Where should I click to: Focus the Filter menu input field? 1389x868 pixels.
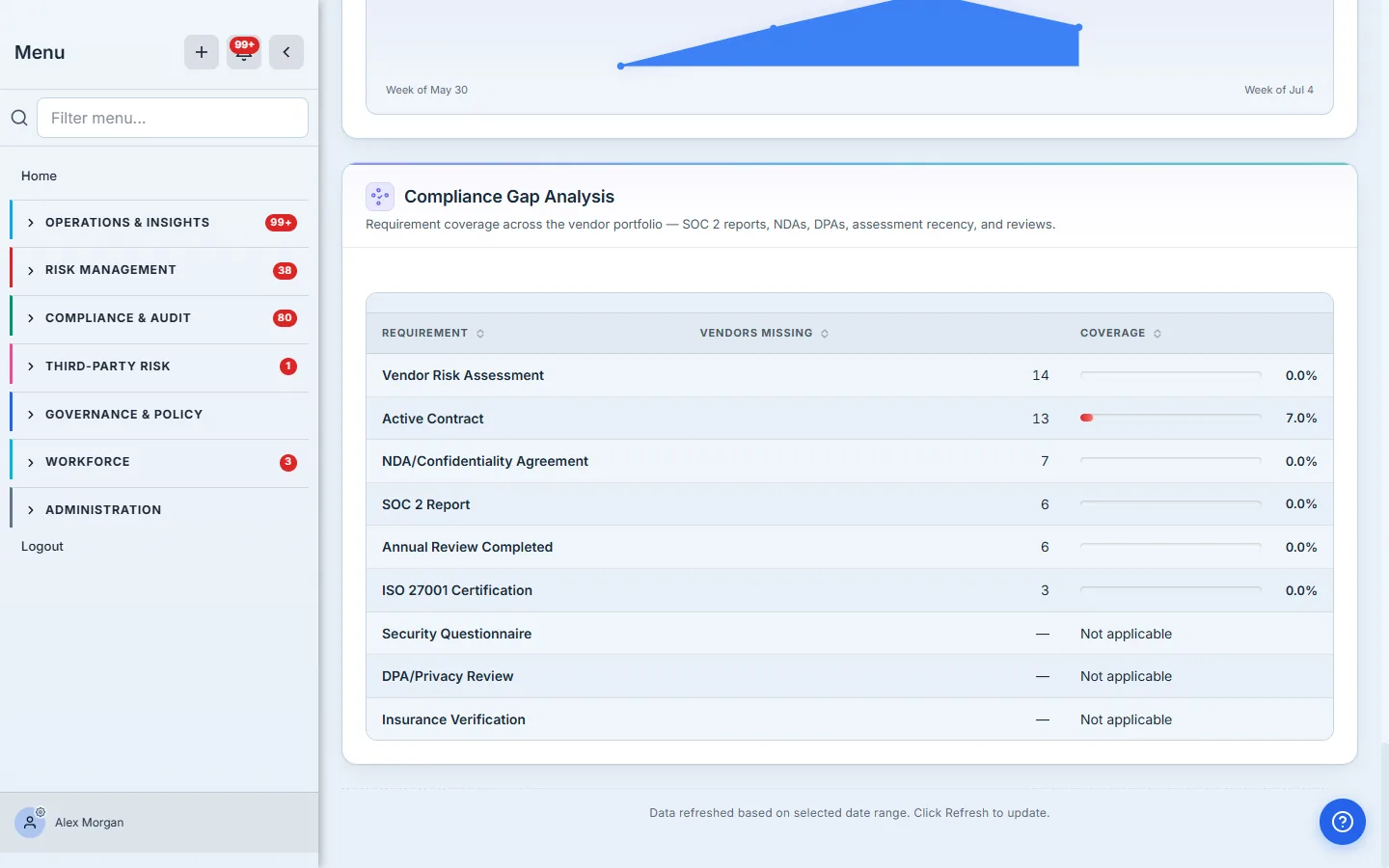173,118
